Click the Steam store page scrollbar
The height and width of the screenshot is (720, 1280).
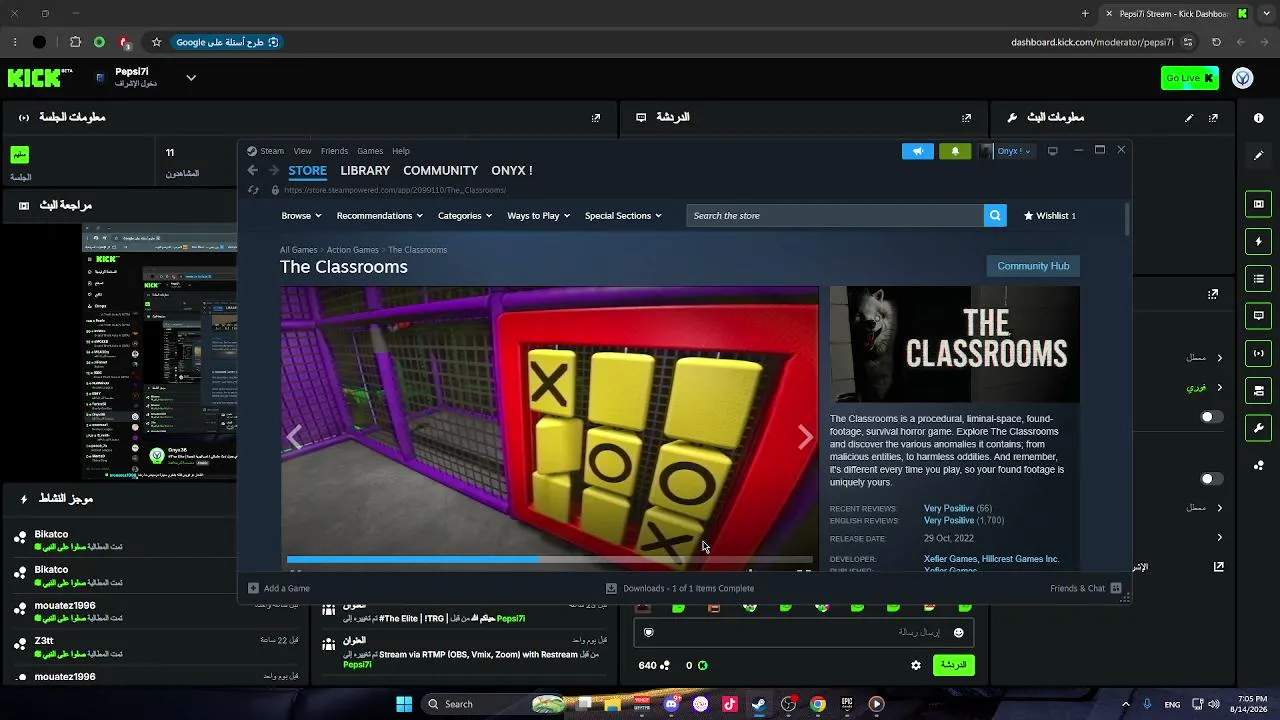point(1127,220)
